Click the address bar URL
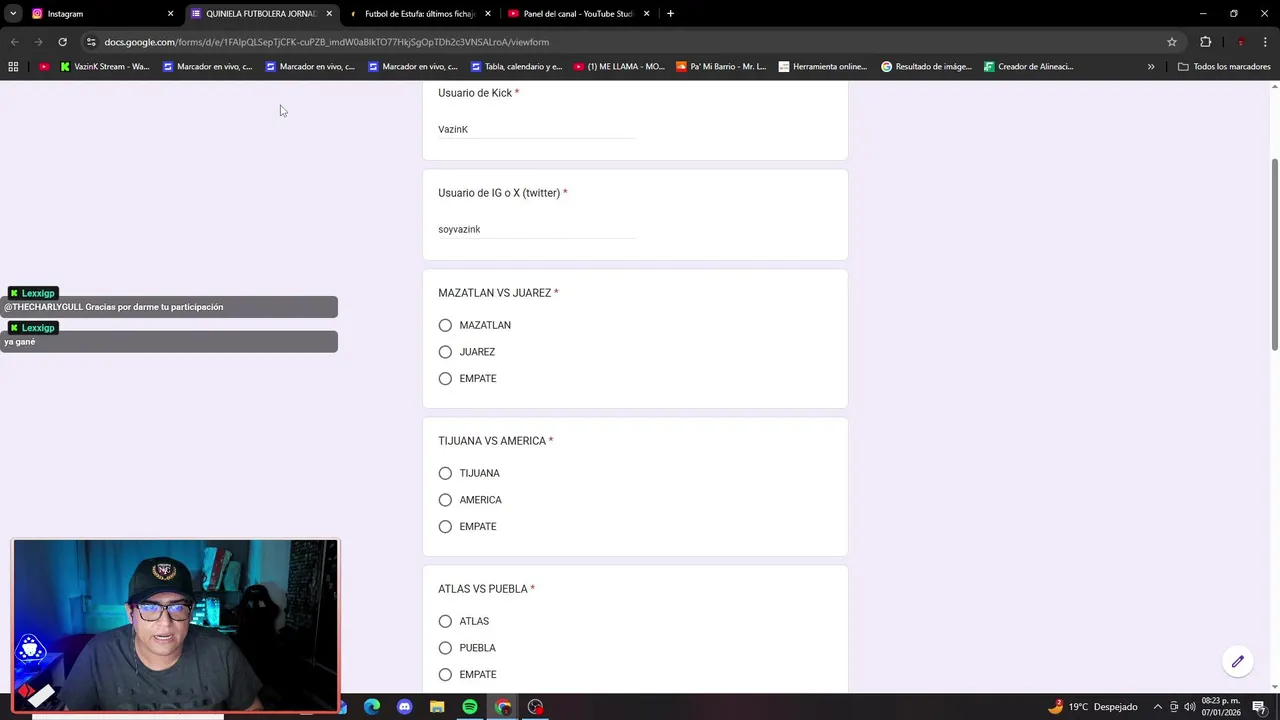 click(x=327, y=42)
